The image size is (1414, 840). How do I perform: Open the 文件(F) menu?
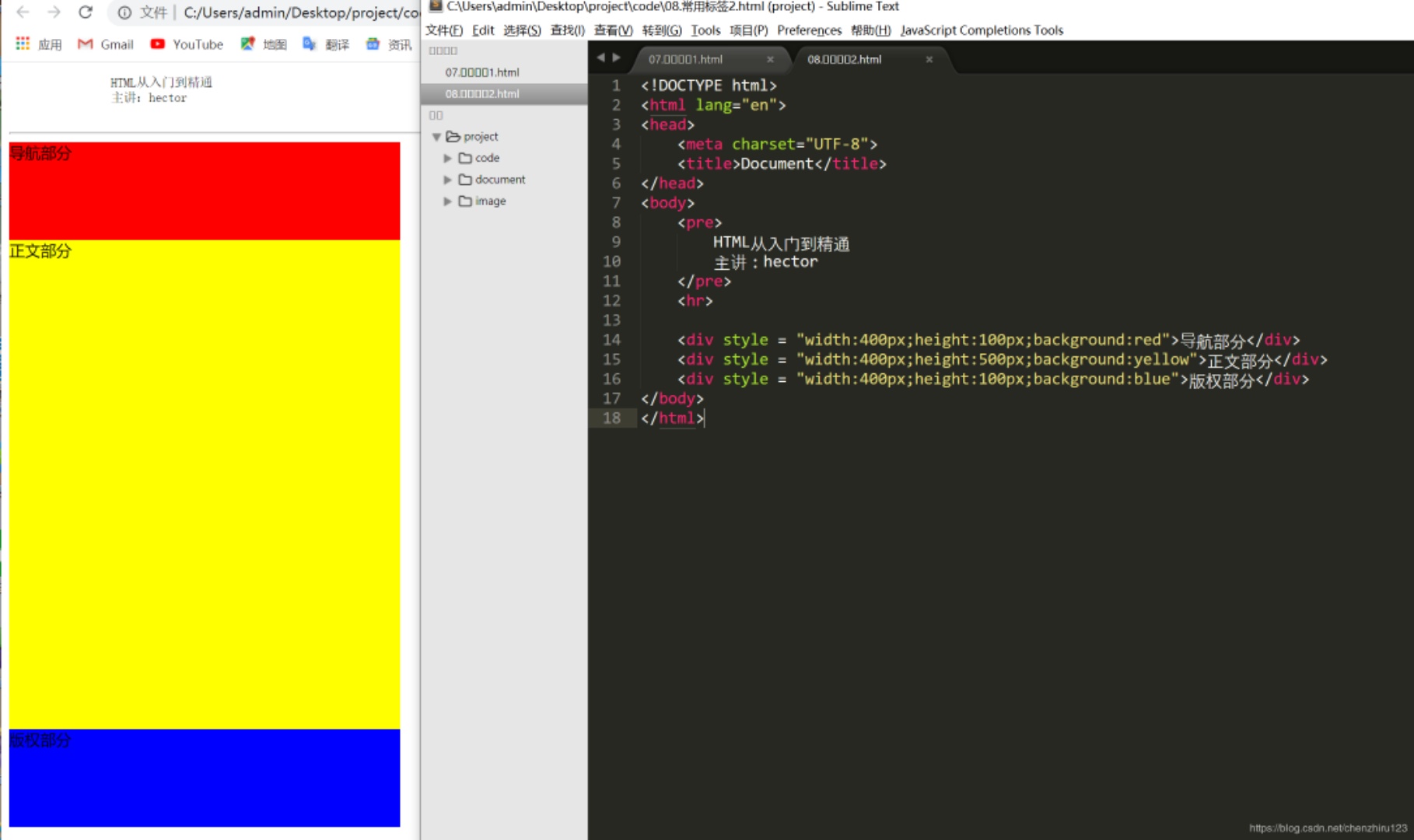tap(444, 30)
